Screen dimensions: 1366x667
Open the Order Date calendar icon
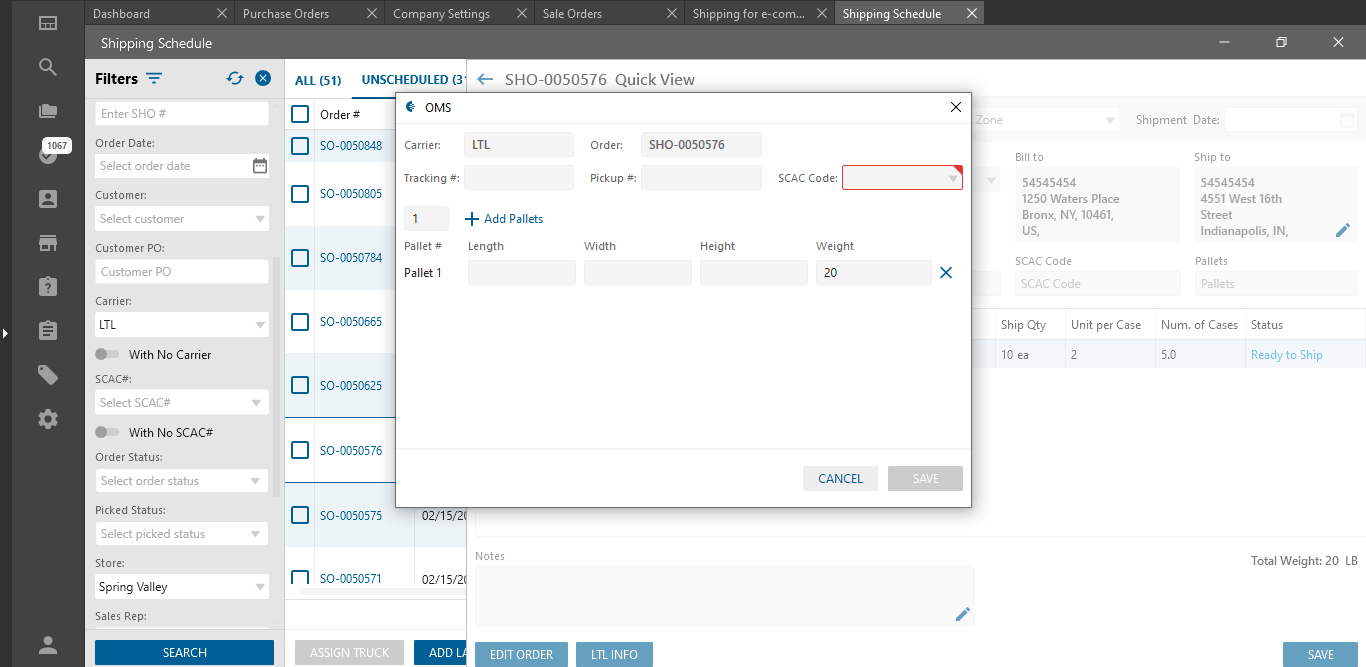(x=260, y=166)
